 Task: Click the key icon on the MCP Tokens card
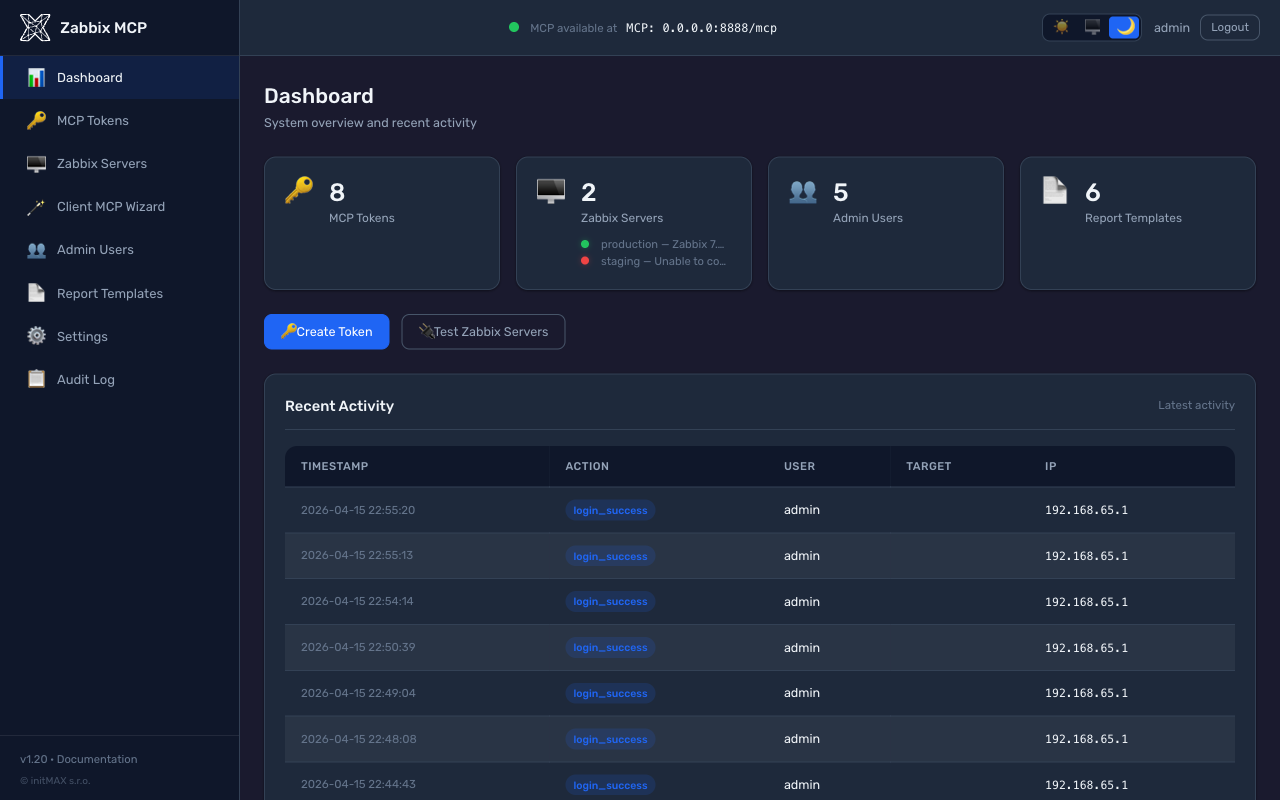click(x=299, y=190)
